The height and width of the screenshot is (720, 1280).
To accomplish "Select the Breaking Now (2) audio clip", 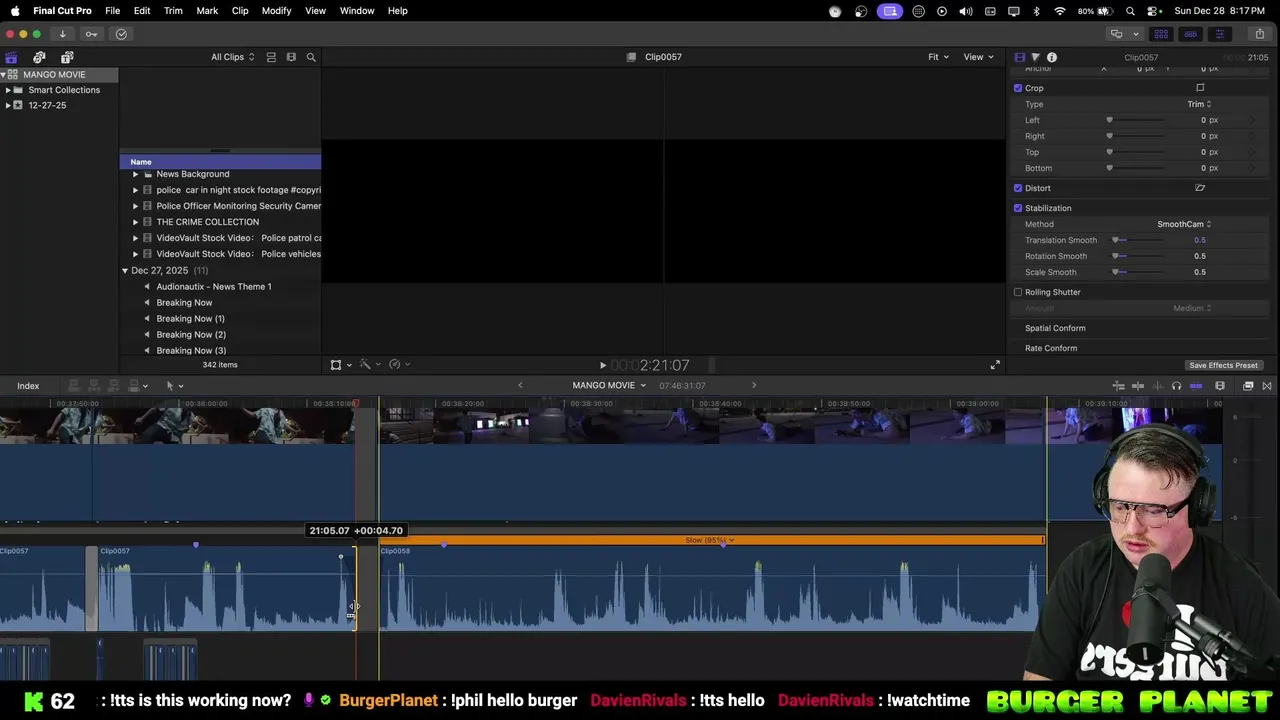I will click(x=191, y=335).
